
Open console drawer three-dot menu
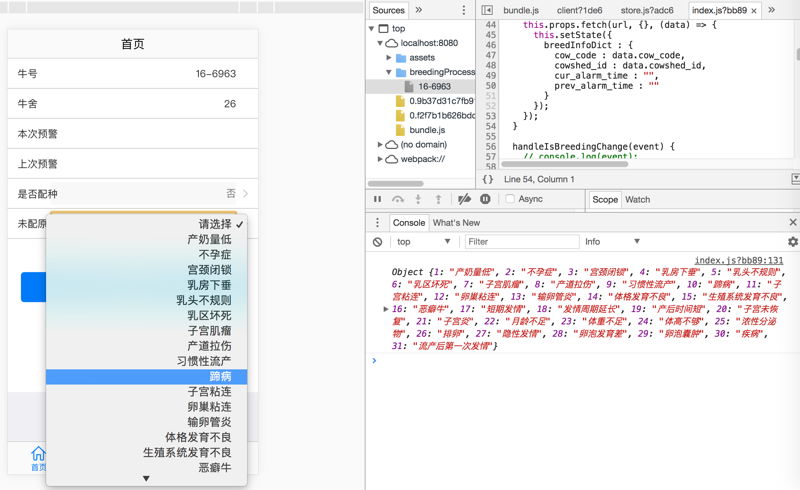(x=378, y=223)
